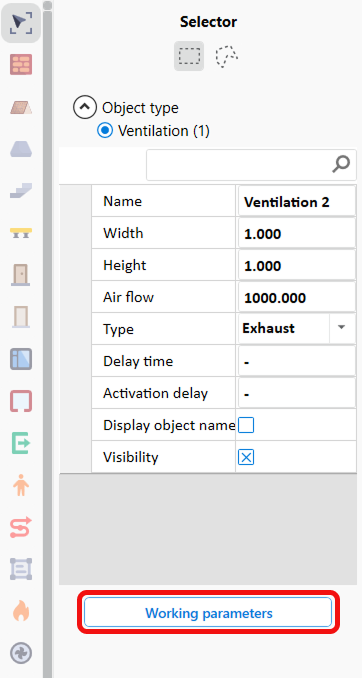Click the Selector panel heading
The image size is (362, 678).
[x=208, y=22]
